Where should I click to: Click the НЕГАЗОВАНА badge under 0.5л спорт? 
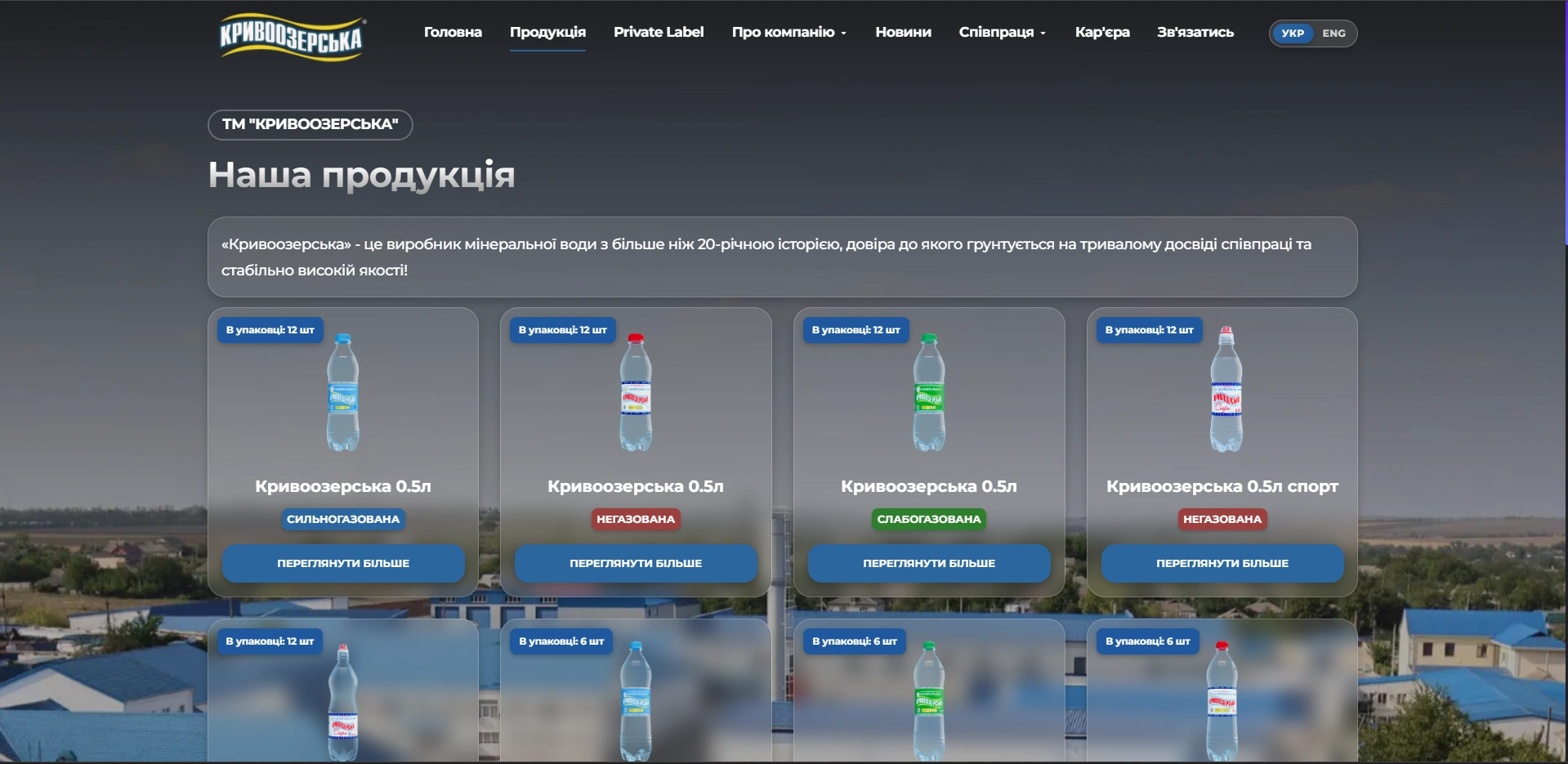[1222, 519]
